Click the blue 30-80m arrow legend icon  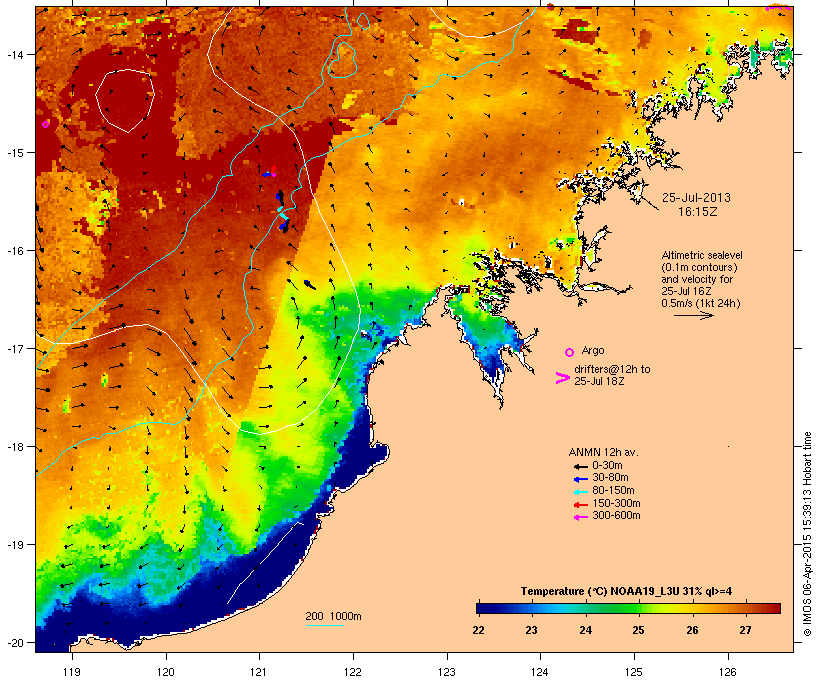(x=580, y=479)
